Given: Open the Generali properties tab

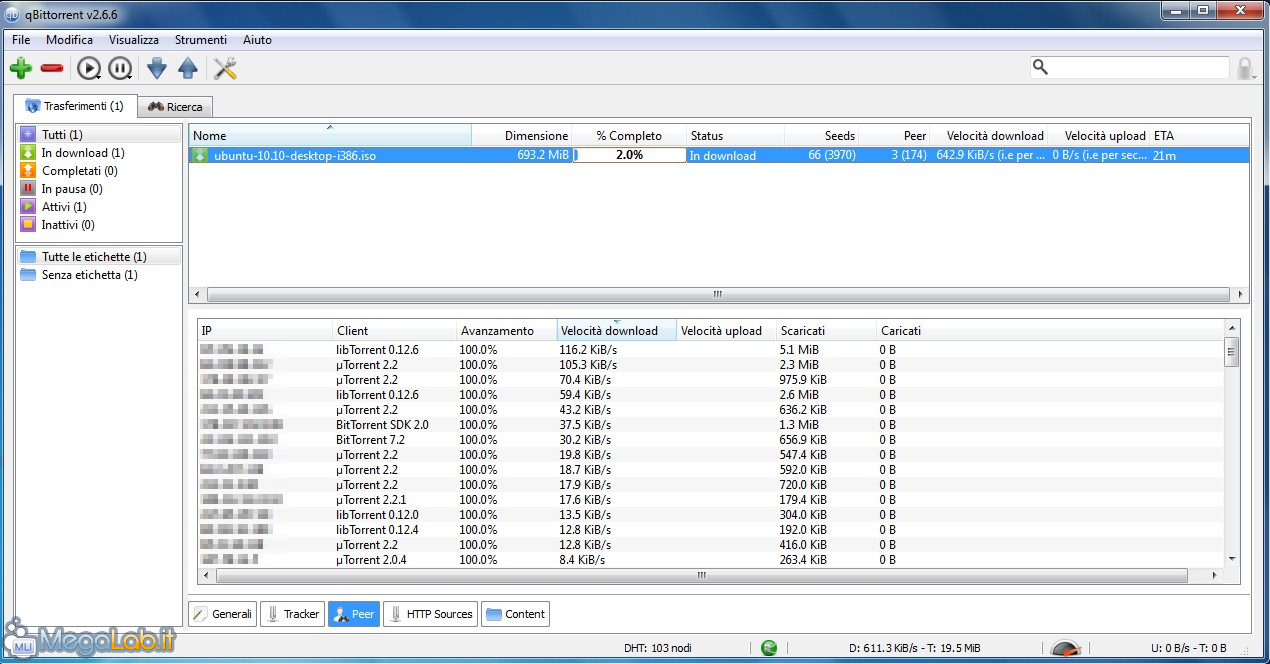Looking at the screenshot, I should pos(222,614).
